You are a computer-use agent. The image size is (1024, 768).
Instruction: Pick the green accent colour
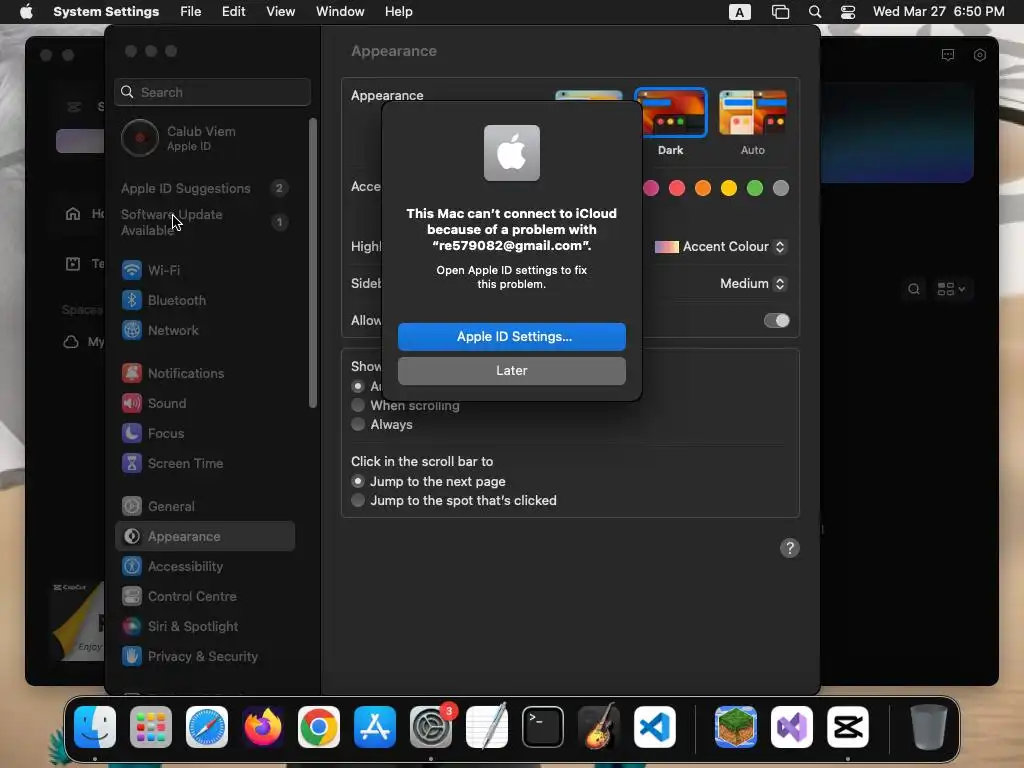point(755,188)
